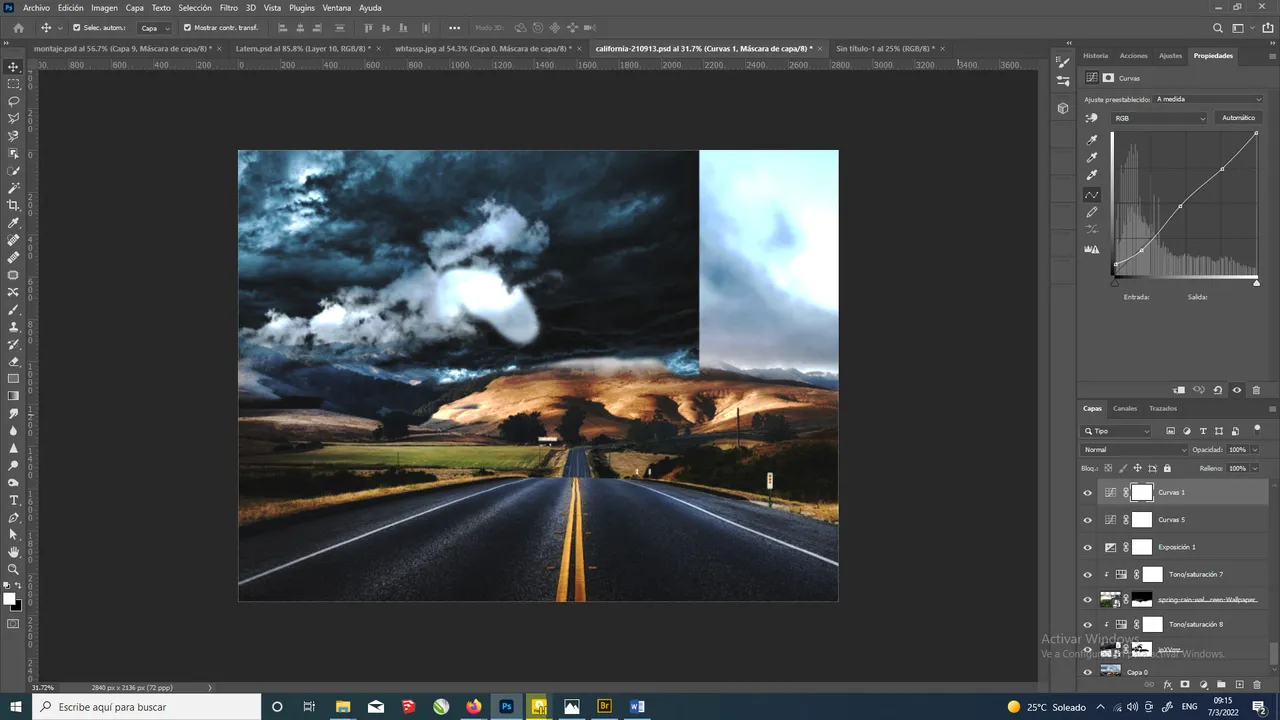1280x720 pixels.
Task: Click the foreground color swatch
Action: pyautogui.click(x=9, y=599)
